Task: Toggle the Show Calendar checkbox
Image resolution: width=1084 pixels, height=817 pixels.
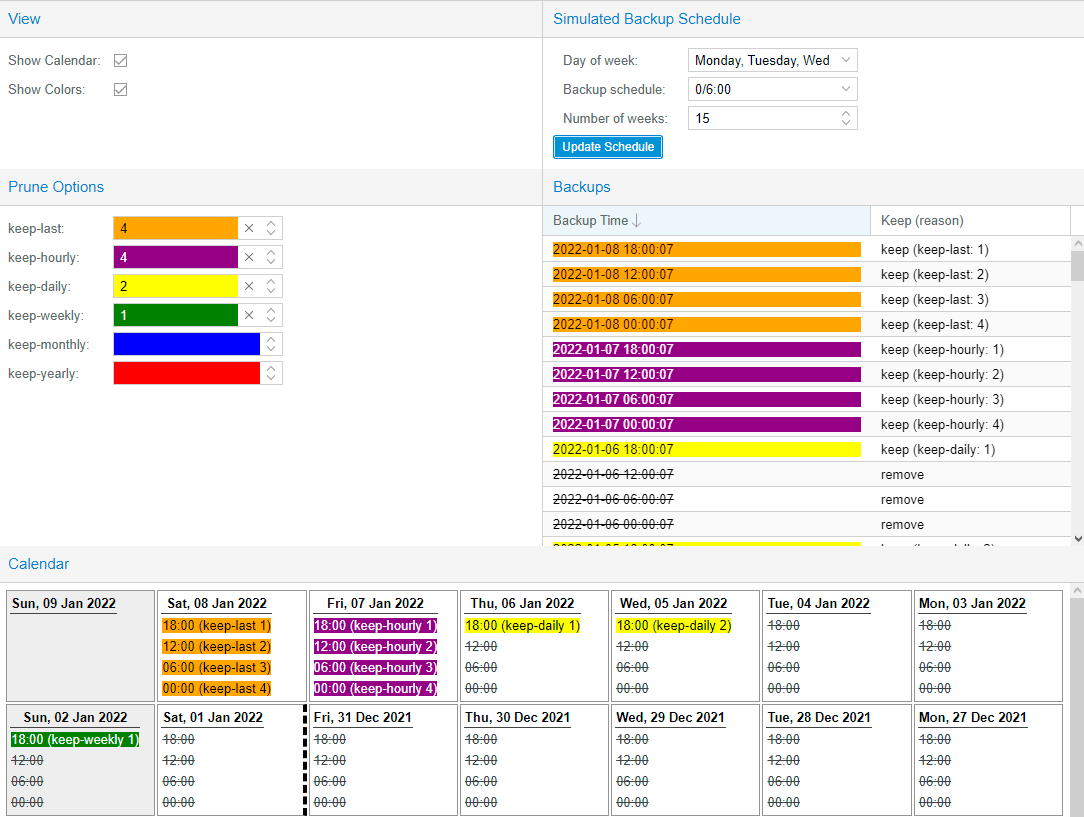Action: [120, 60]
